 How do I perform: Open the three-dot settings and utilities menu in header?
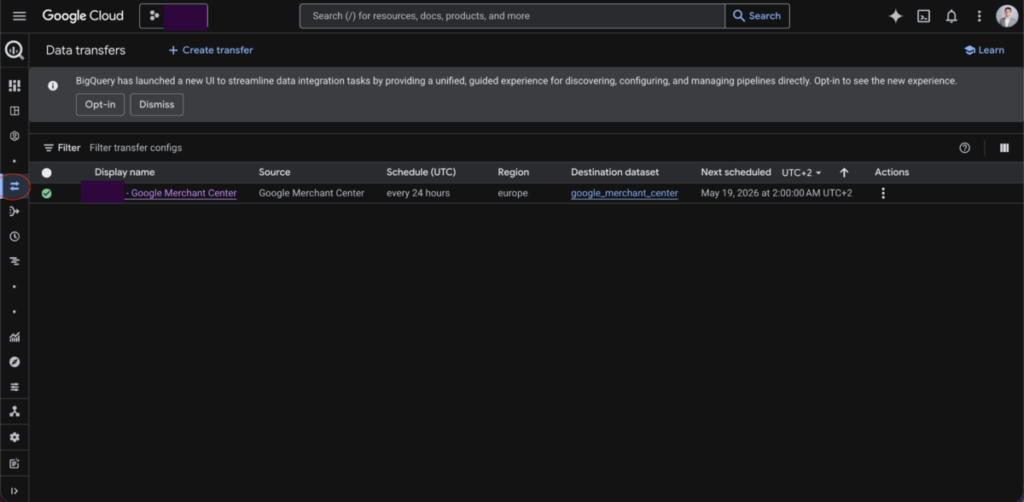pyautogui.click(x=979, y=16)
